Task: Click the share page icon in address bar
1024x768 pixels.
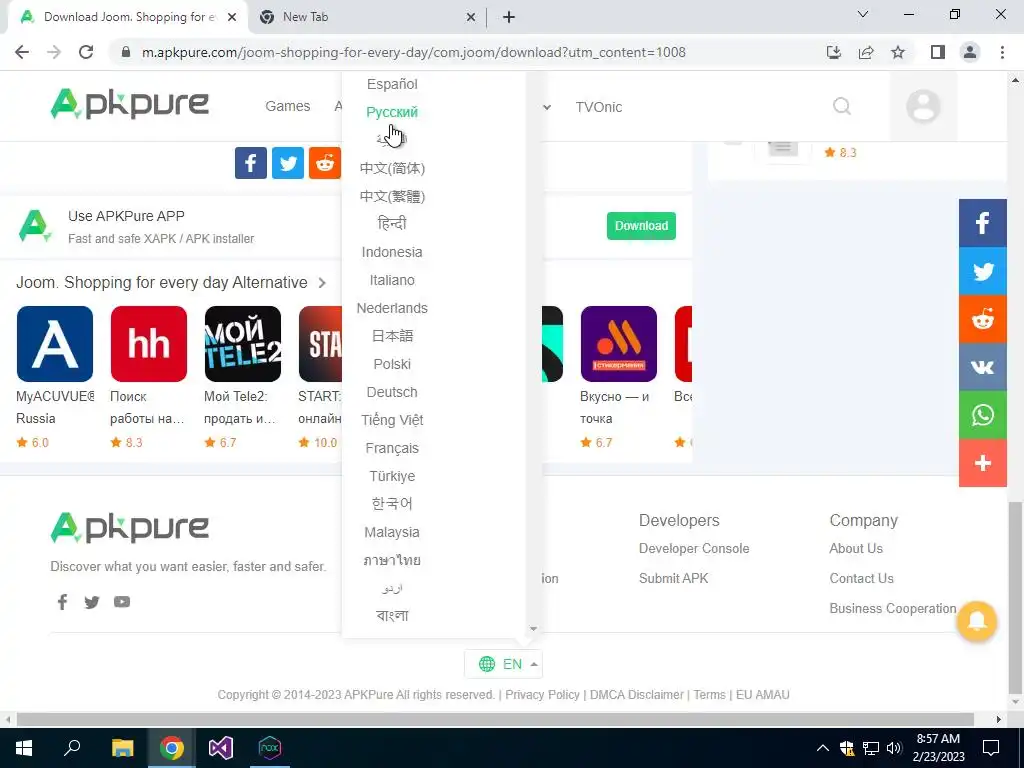Action: 866,52
